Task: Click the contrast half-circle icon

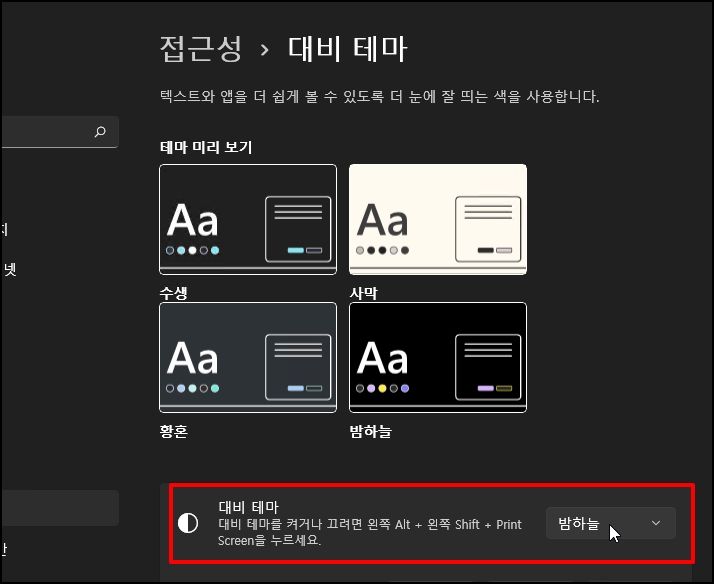Action: tap(188, 523)
